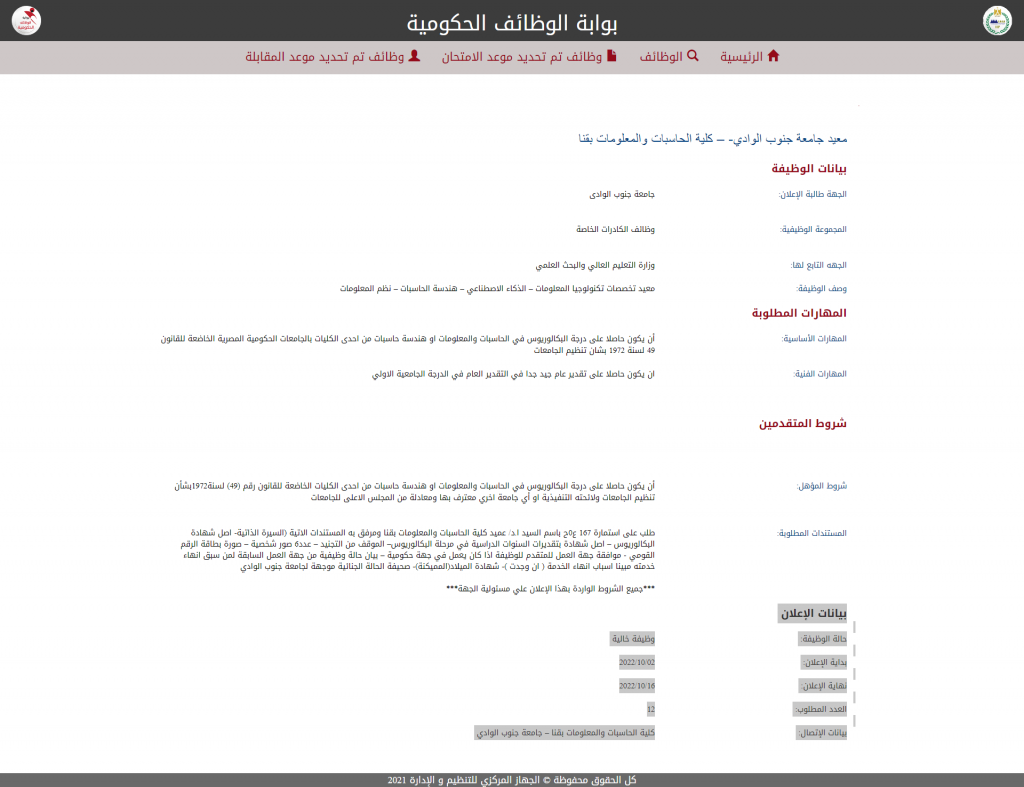Click the بوابة الوظائف الحكومية page title
Viewport: 1024px width, 787px height.
click(513, 22)
